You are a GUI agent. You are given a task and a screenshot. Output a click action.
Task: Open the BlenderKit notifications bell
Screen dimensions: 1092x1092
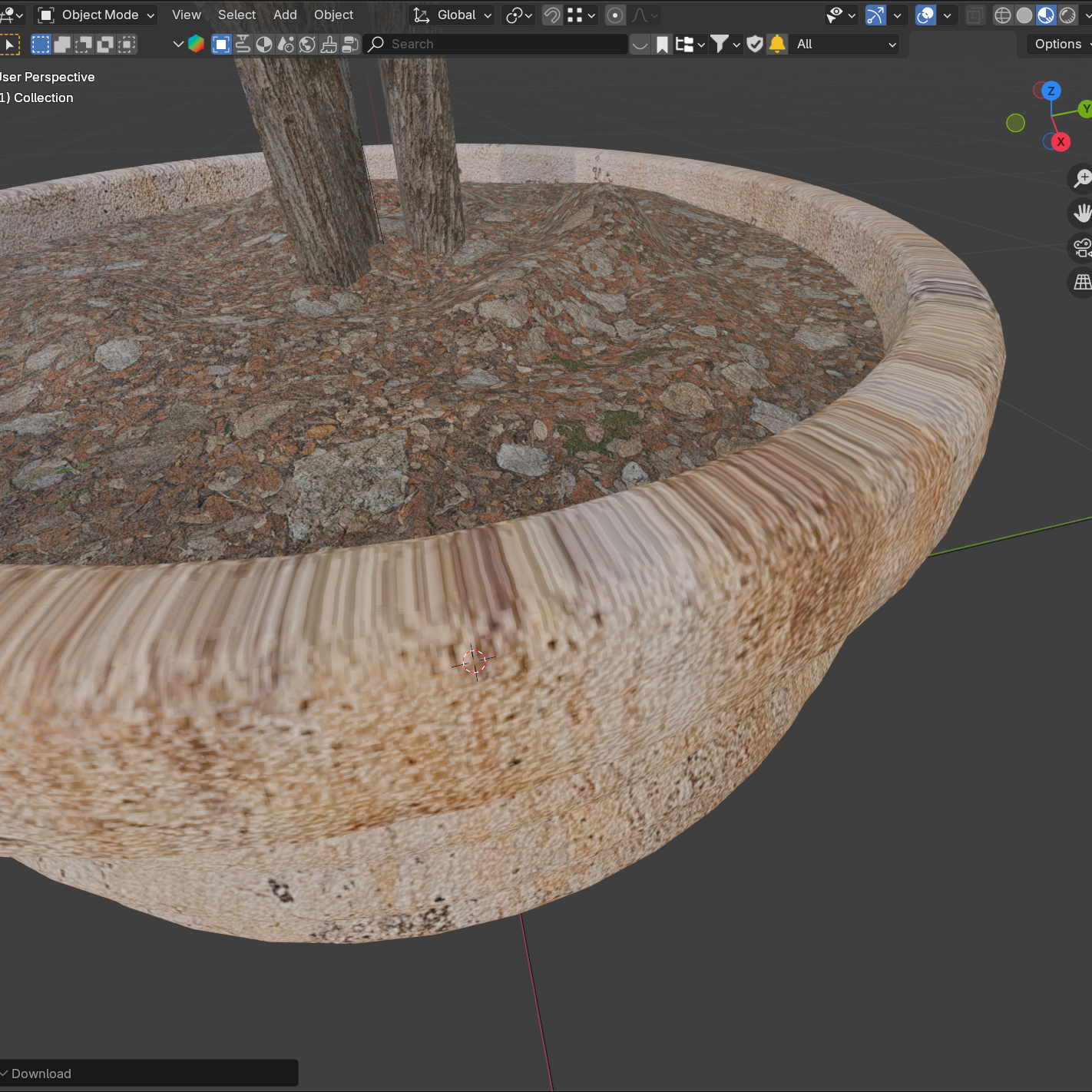tap(776, 44)
